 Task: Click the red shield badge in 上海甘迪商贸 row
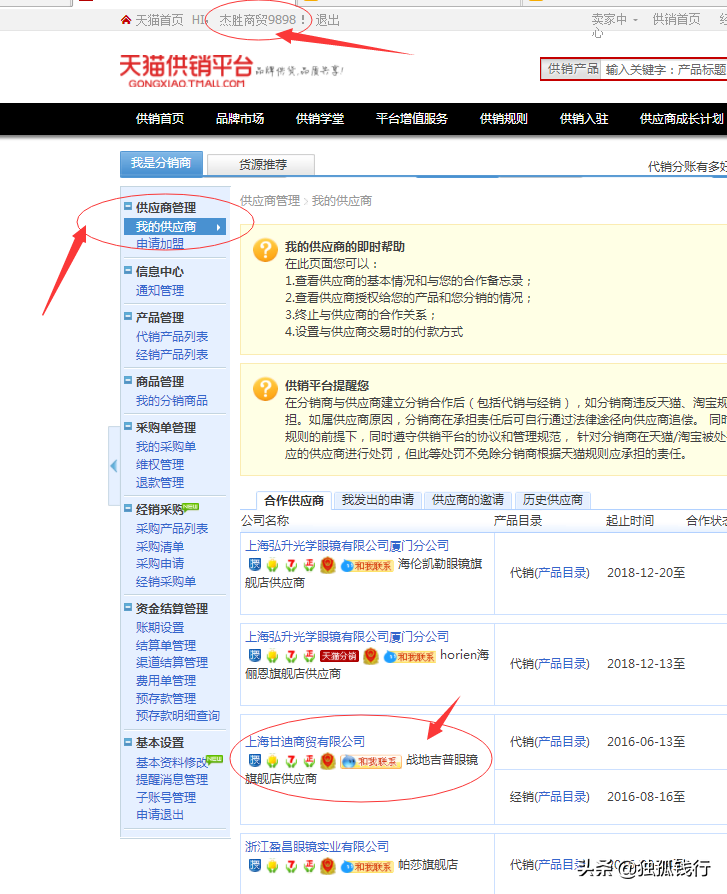(327, 761)
